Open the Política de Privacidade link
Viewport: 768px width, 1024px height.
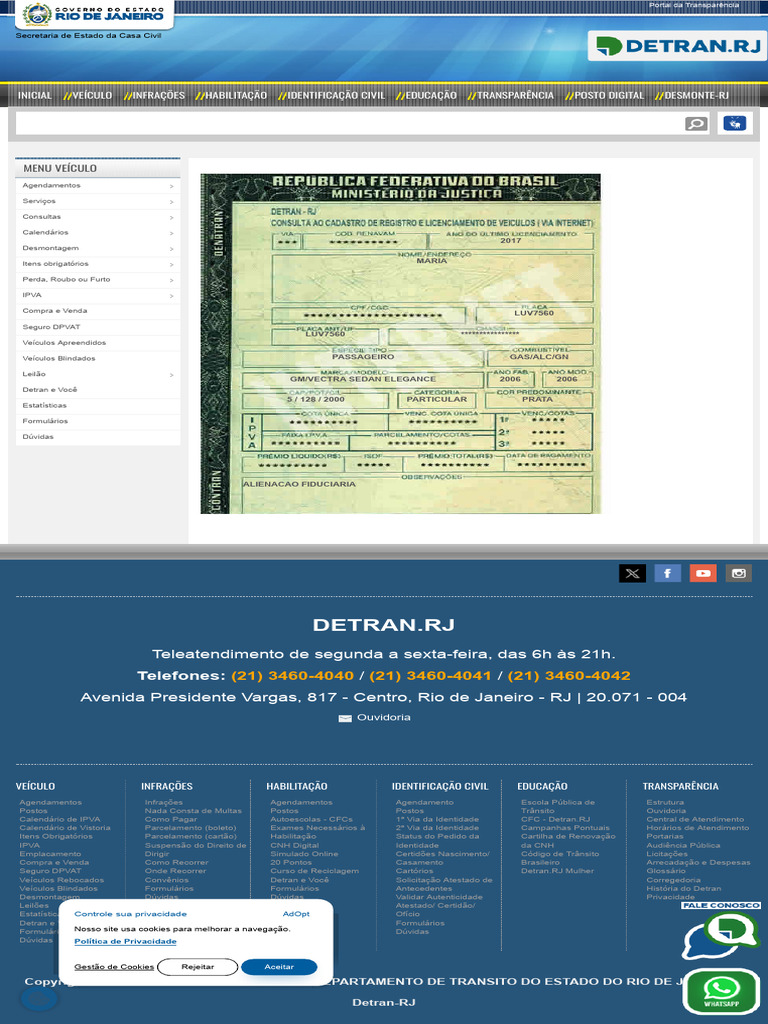click(125, 941)
